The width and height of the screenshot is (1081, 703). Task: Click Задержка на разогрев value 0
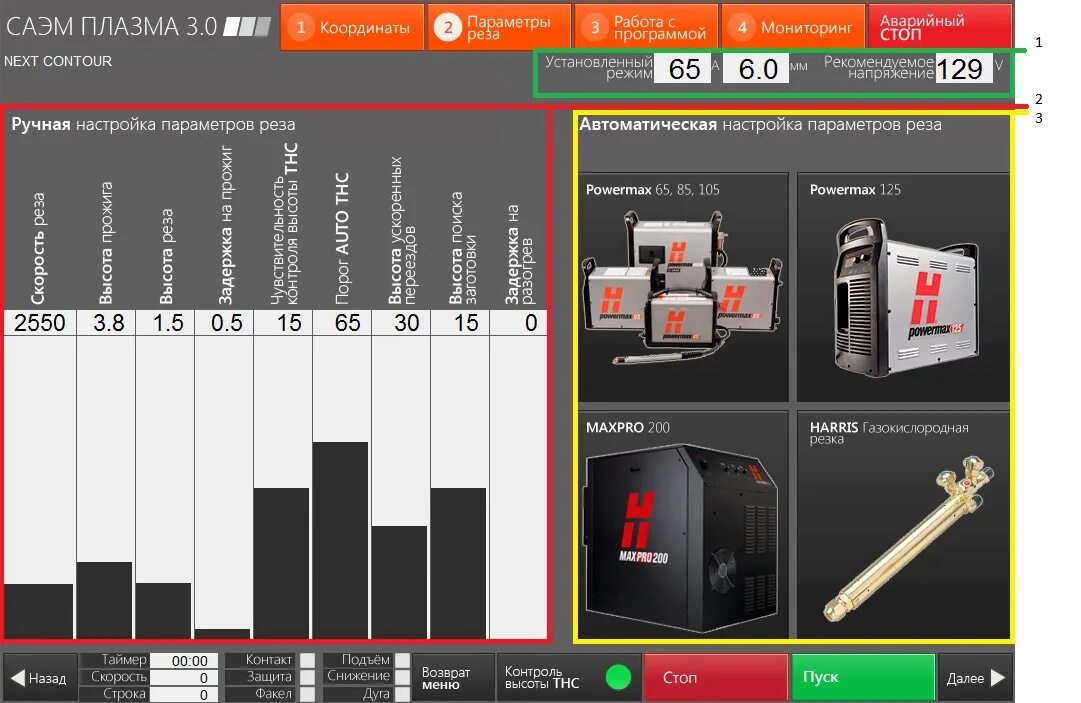[519, 323]
